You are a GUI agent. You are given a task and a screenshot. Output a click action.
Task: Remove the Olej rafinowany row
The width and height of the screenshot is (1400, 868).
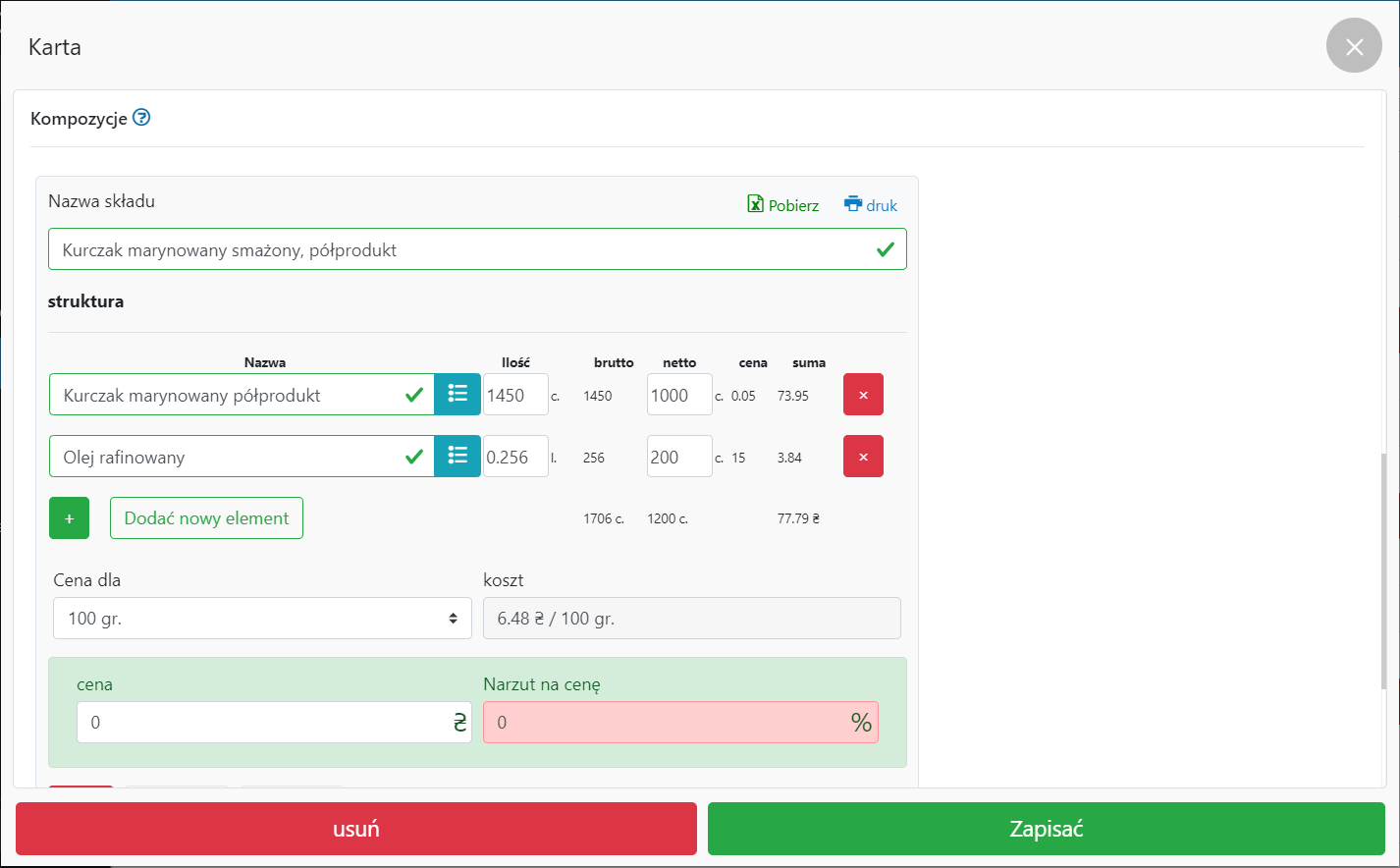pyautogui.click(x=863, y=457)
